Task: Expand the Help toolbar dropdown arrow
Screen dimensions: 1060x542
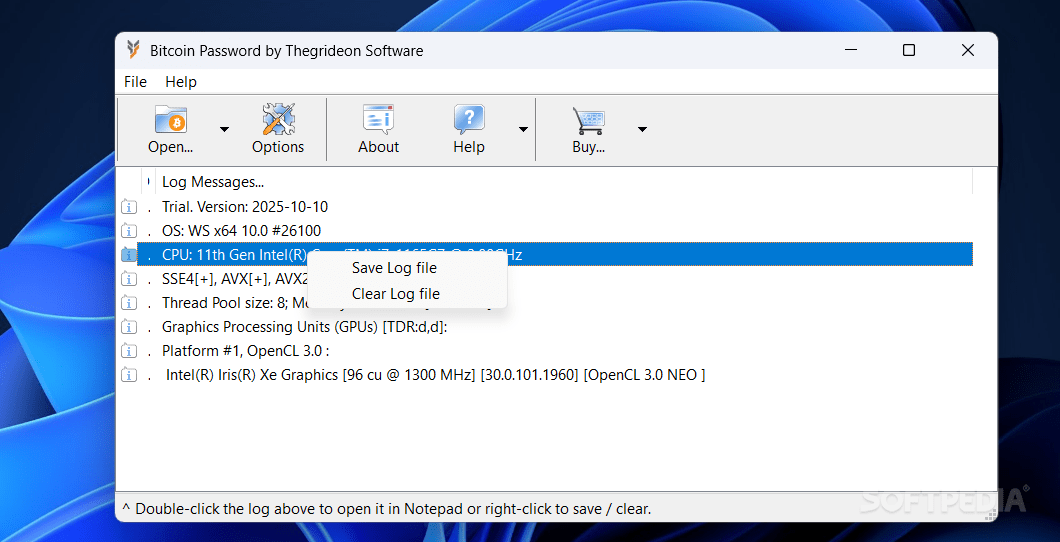Action: [x=523, y=130]
